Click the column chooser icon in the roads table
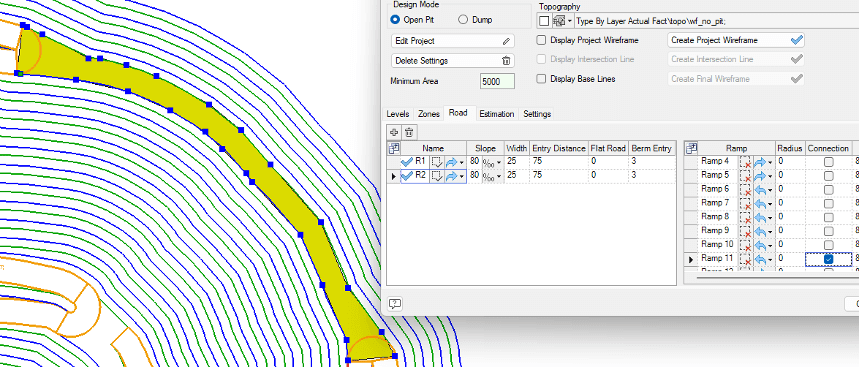Viewport: 860px width, 370px height. [393, 148]
